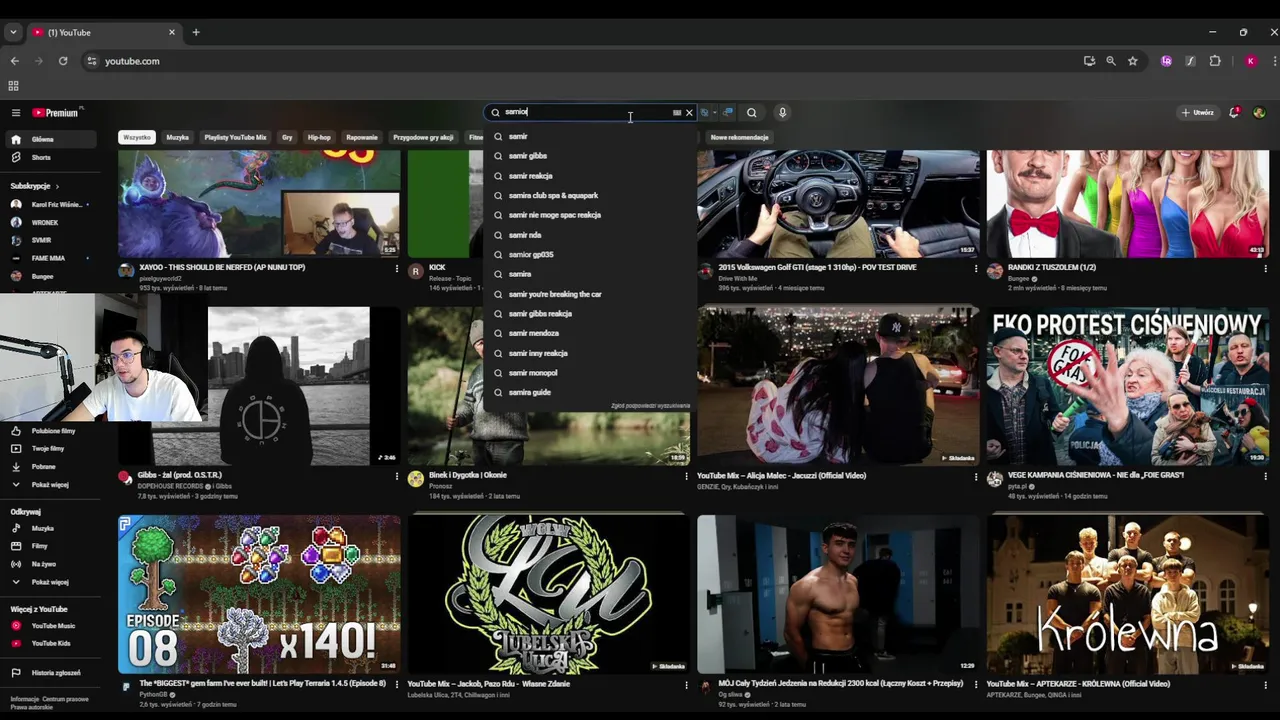Open the Chrome profile K avatar
The image size is (1280, 720).
click(1250, 61)
